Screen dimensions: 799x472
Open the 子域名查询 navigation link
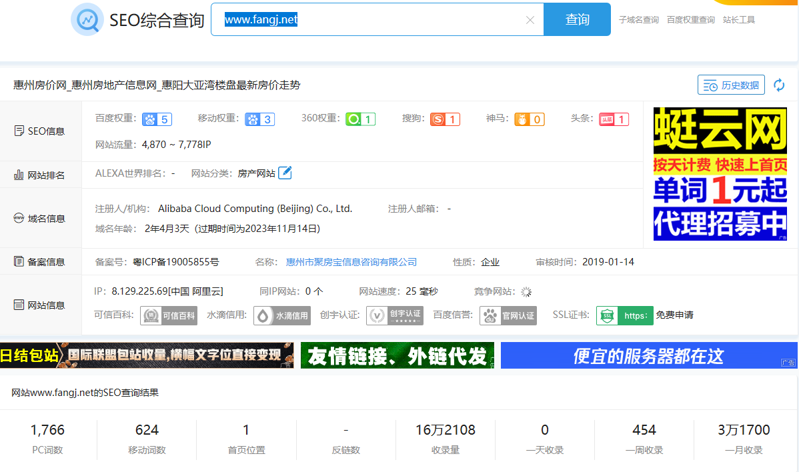coord(638,20)
